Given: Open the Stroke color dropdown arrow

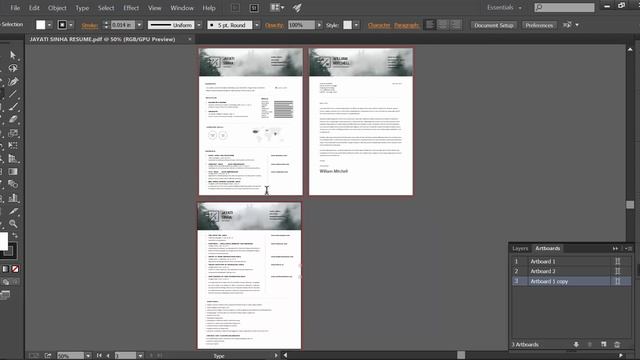Looking at the screenshot, I should 71,25.
